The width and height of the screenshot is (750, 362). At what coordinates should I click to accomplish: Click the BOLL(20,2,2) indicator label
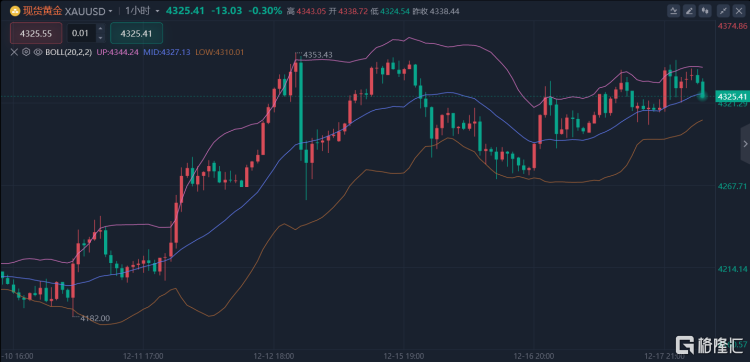(69, 52)
